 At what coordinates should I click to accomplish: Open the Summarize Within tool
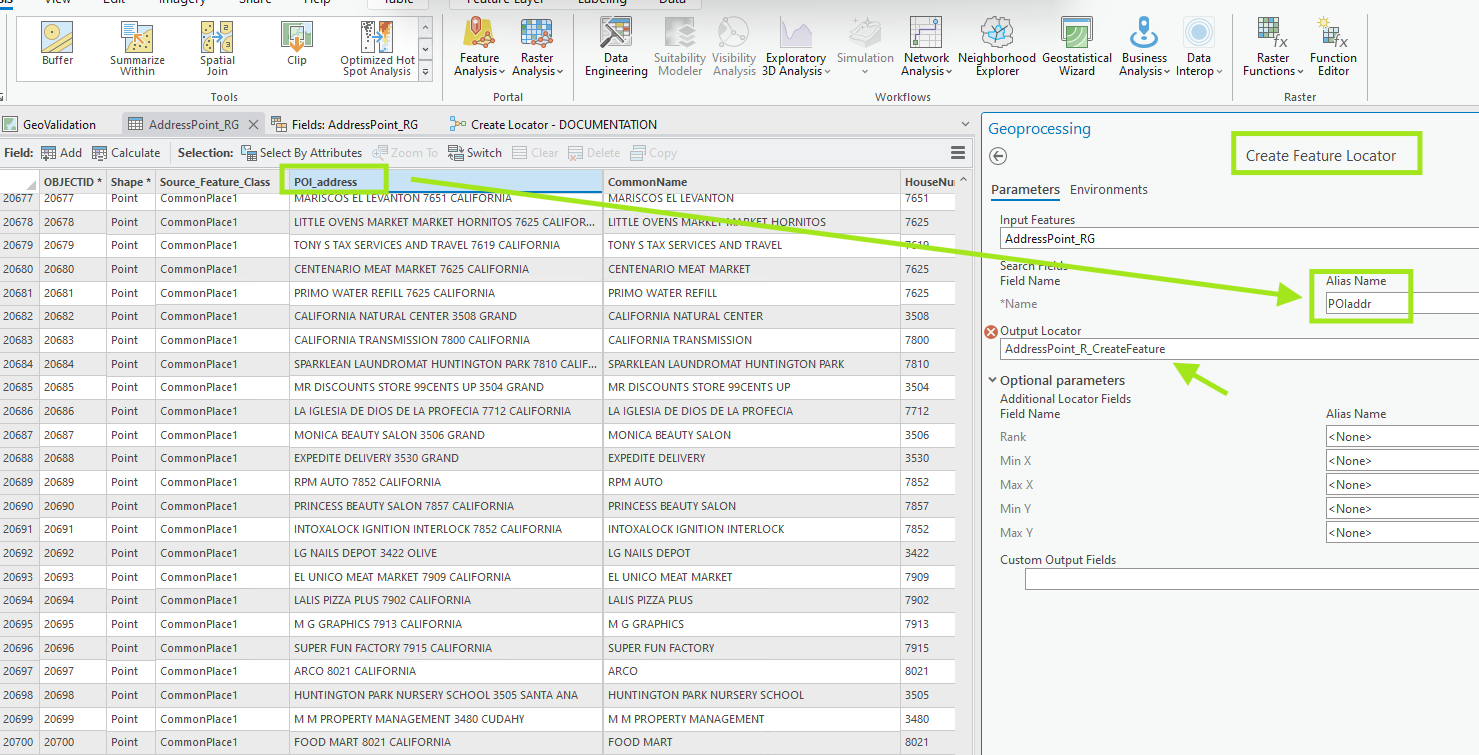pos(137,49)
